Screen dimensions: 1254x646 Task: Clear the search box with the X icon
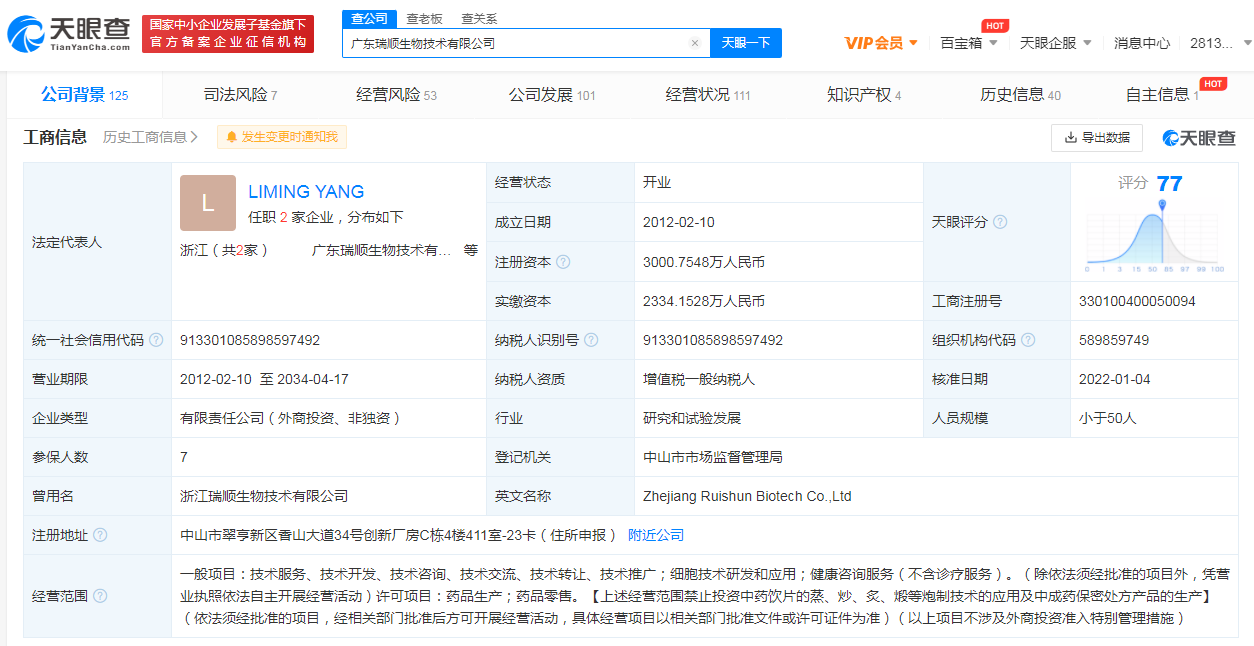pos(695,43)
